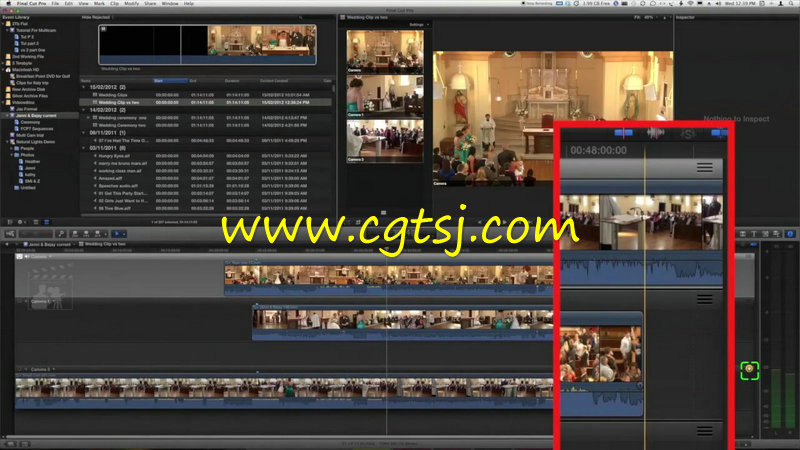The height and width of the screenshot is (450, 800).
Task: Expand the People folder
Action: [11, 148]
